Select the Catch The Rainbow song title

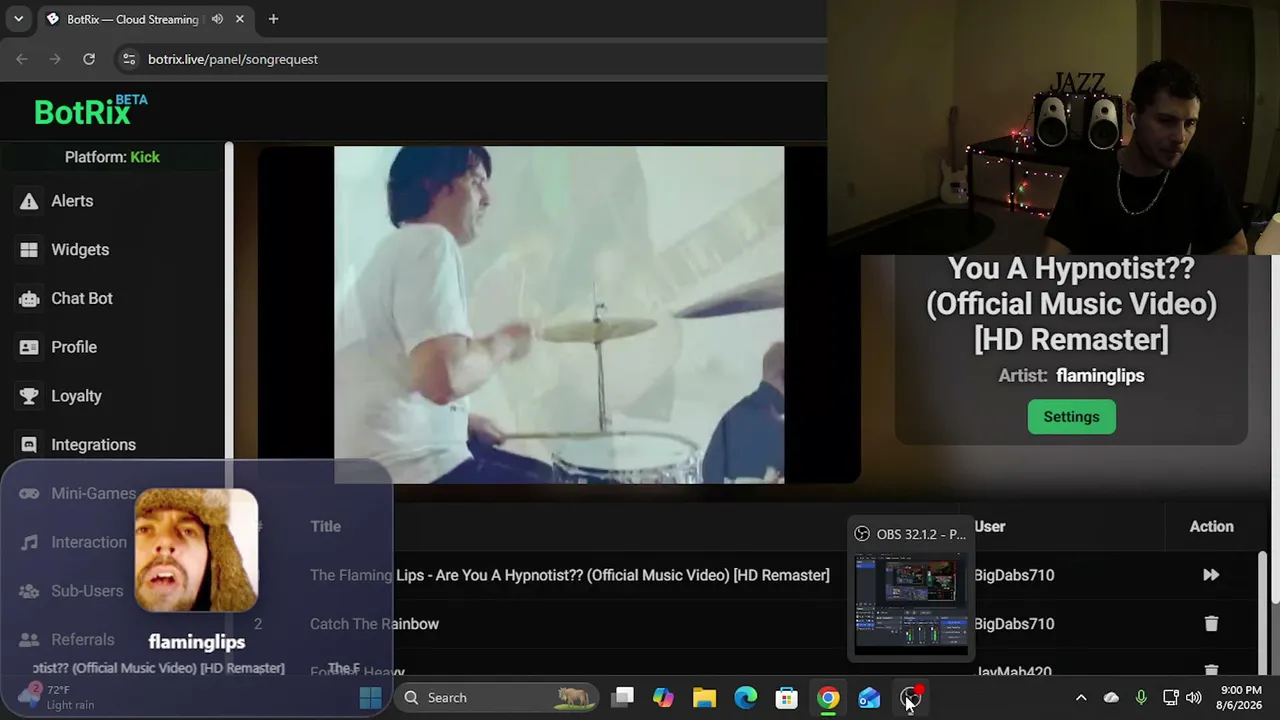tap(374, 624)
